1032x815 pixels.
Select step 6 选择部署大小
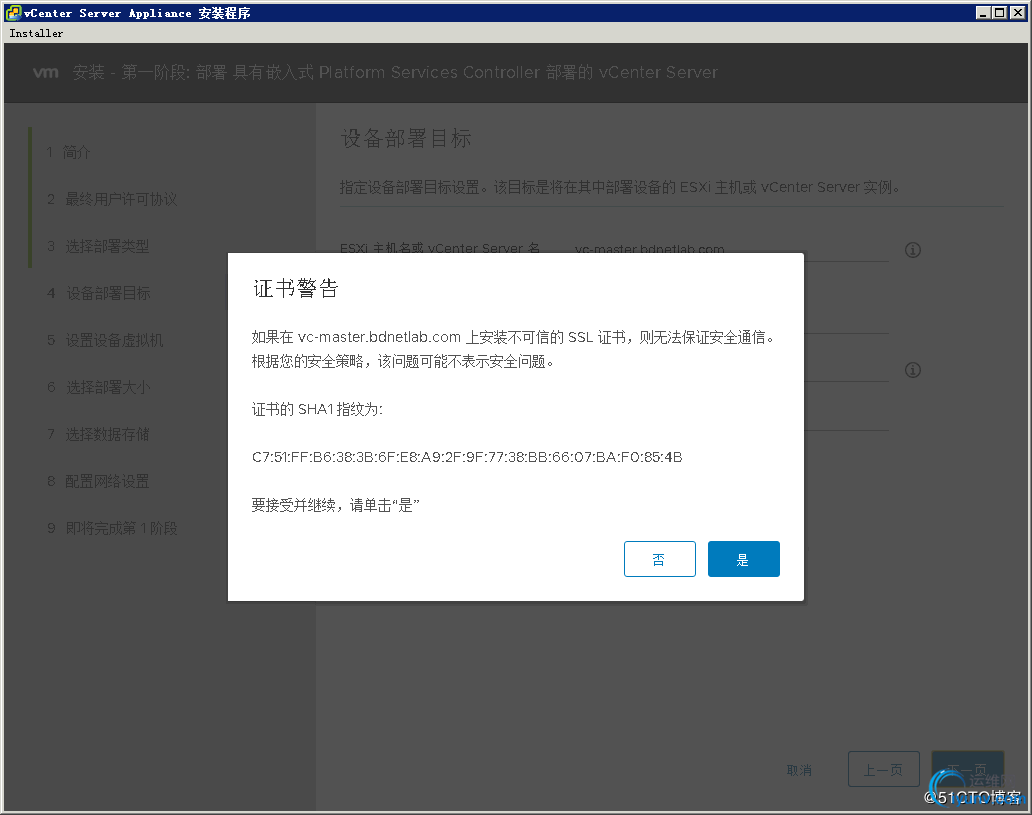point(99,387)
